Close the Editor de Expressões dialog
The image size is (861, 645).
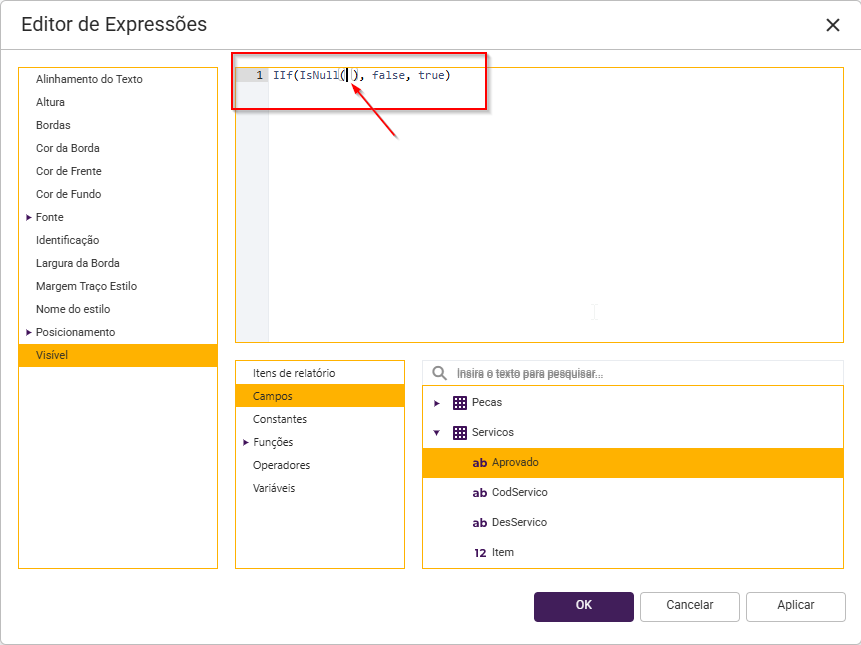[832, 25]
